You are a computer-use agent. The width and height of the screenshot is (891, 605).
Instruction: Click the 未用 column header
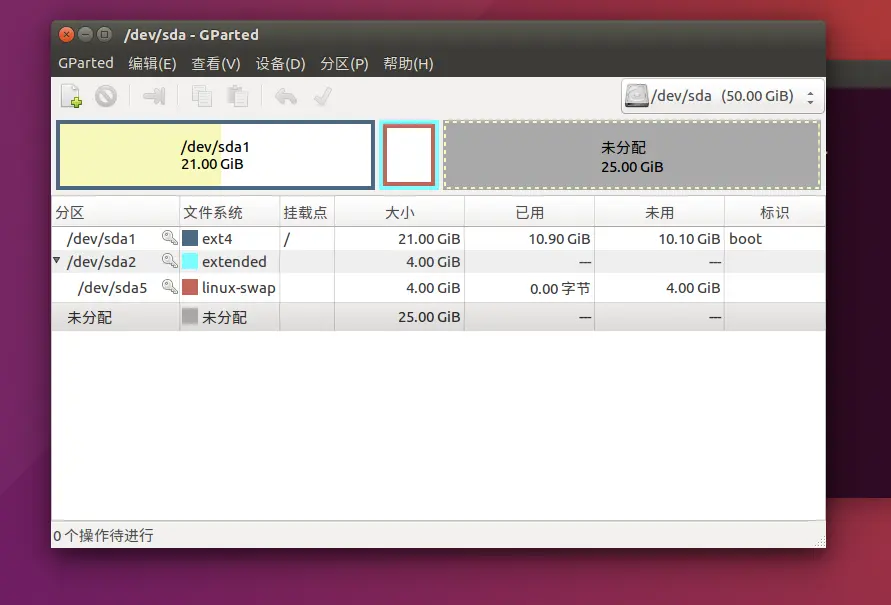point(659,212)
